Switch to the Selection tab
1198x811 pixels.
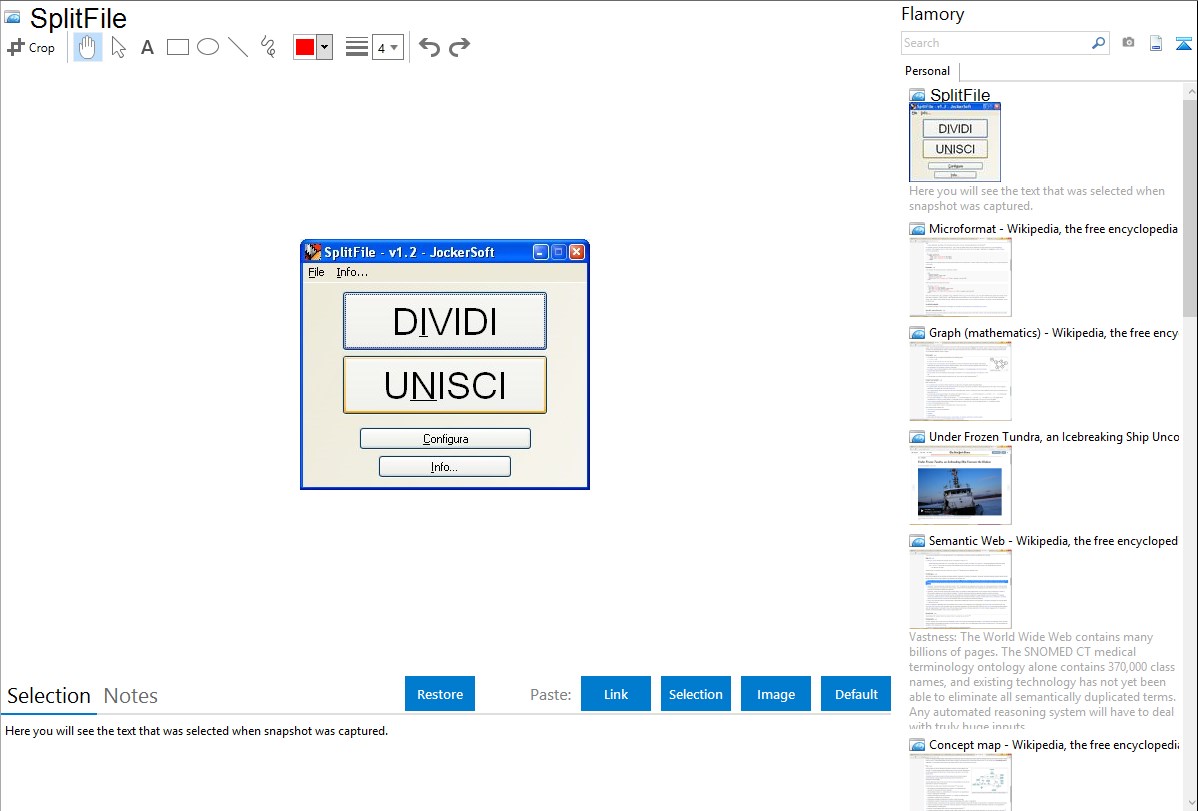pos(49,696)
